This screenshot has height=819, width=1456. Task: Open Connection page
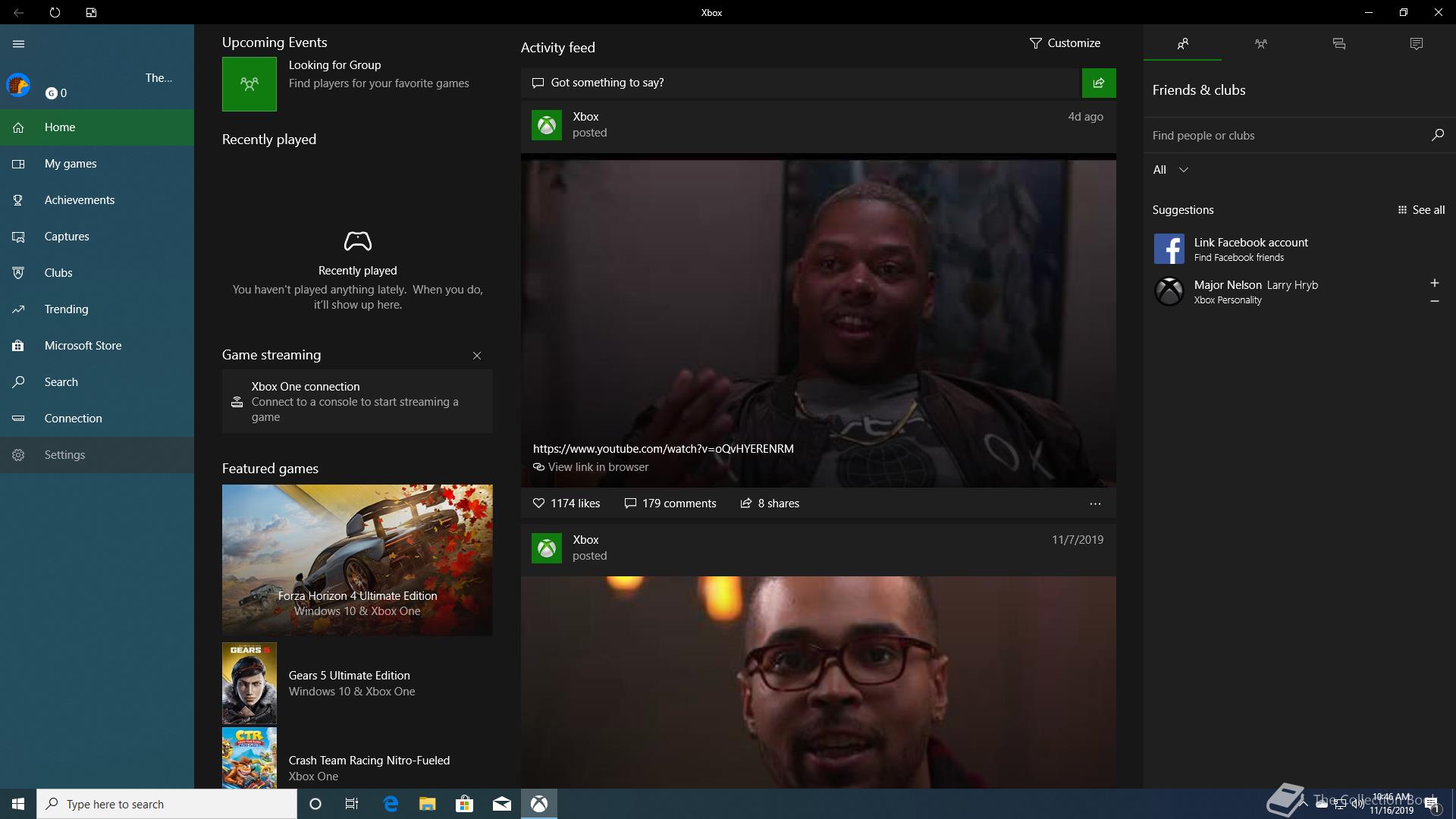(x=97, y=419)
